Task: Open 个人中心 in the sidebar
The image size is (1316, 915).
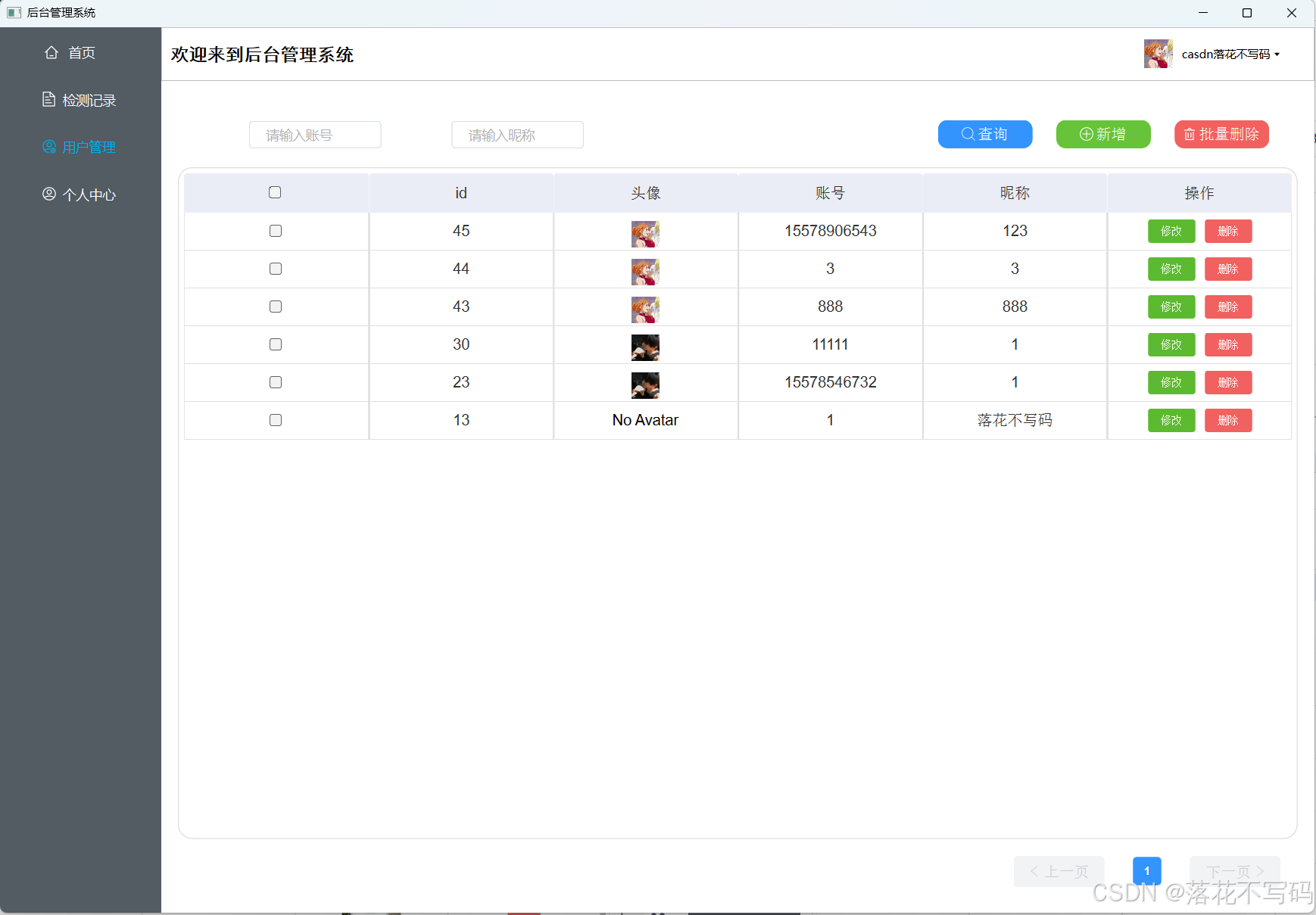Action: click(80, 195)
